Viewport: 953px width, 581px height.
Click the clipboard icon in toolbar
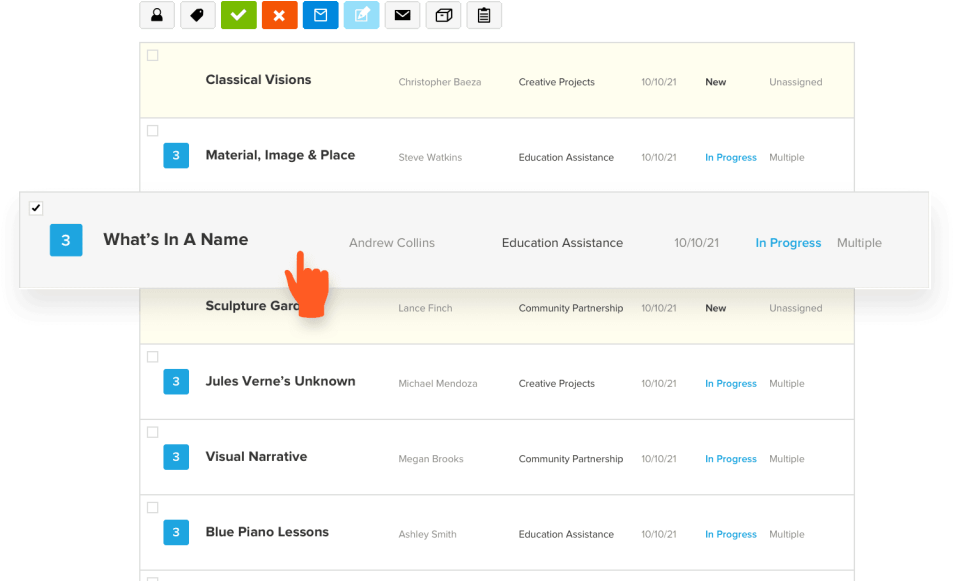484,15
